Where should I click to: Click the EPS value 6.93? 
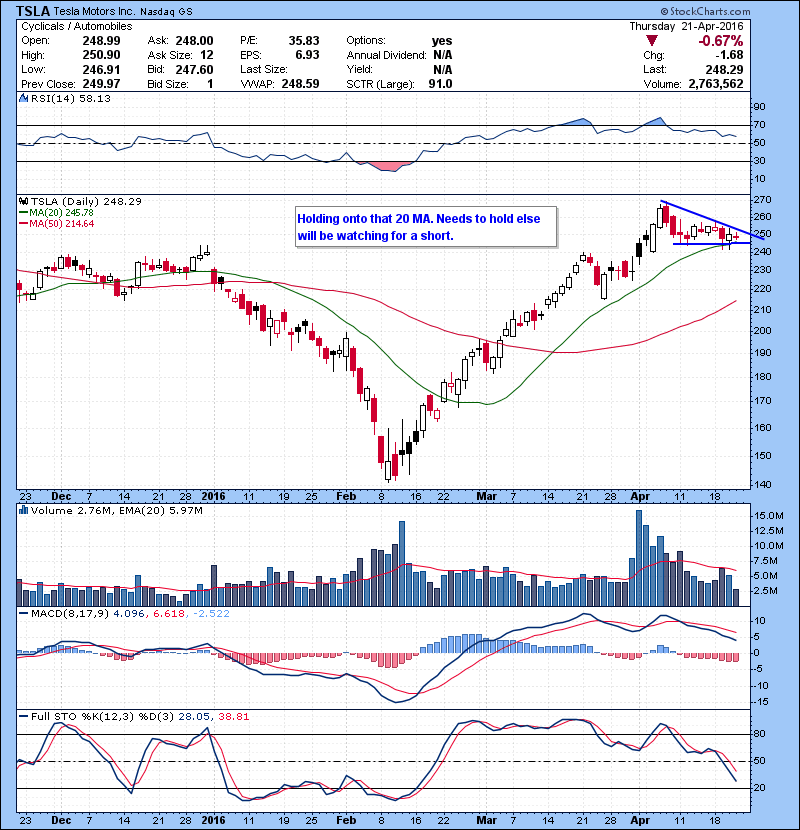pos(308,55)
